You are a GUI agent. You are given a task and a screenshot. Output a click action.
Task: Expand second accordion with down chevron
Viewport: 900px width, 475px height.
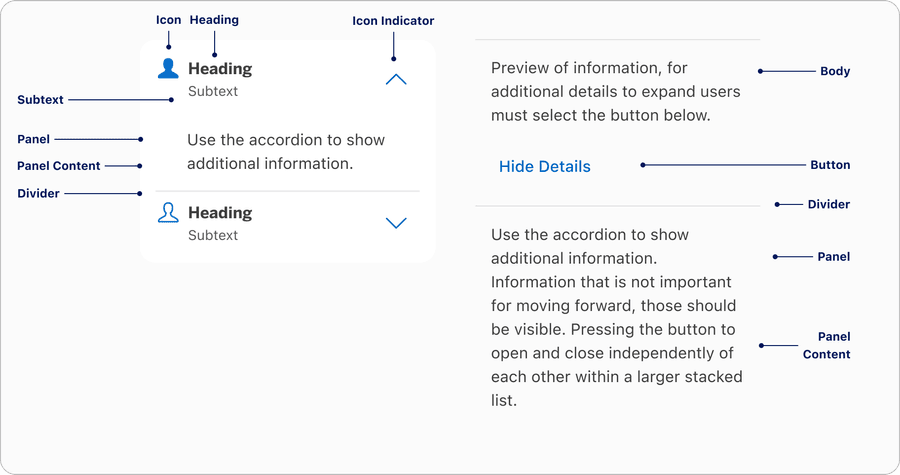(x=396, y=223)
